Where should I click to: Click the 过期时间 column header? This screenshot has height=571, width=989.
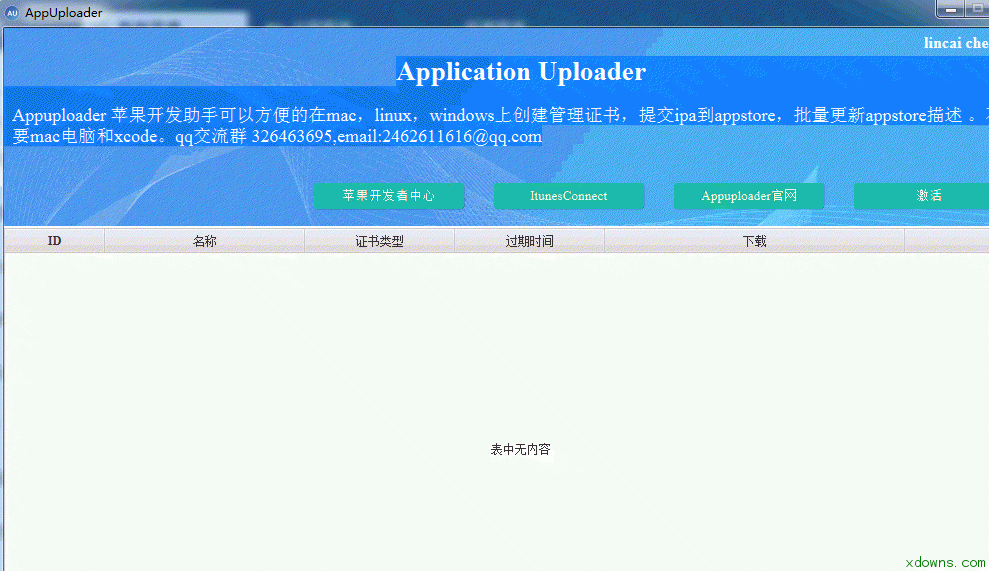[529, 241]
